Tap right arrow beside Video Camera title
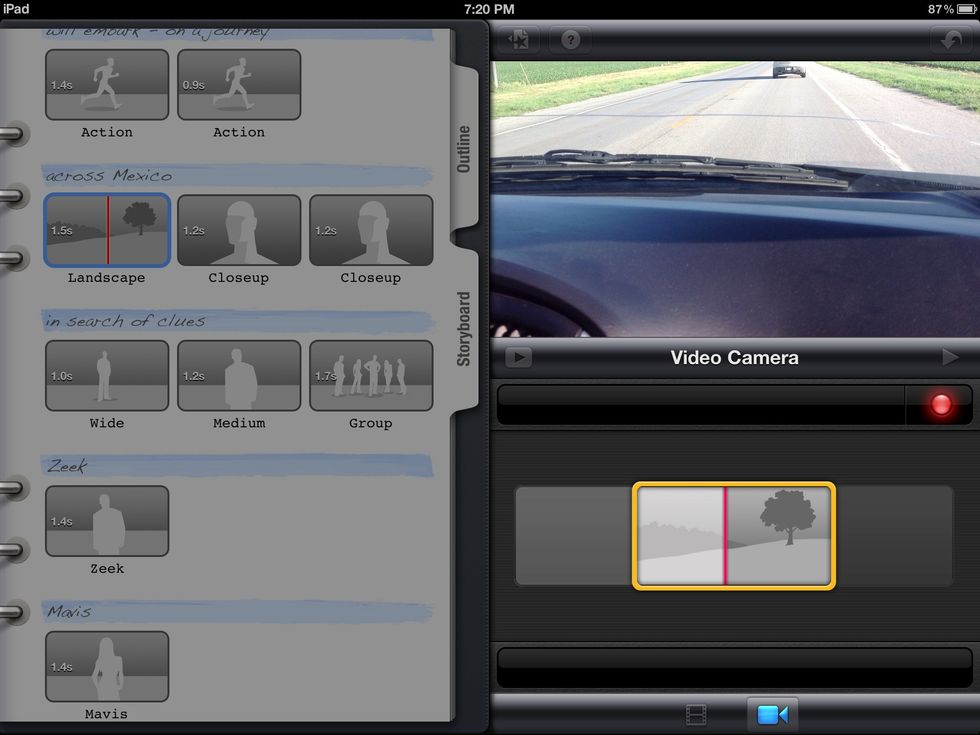This screenshot has height=735, width=980. point(949,357)
